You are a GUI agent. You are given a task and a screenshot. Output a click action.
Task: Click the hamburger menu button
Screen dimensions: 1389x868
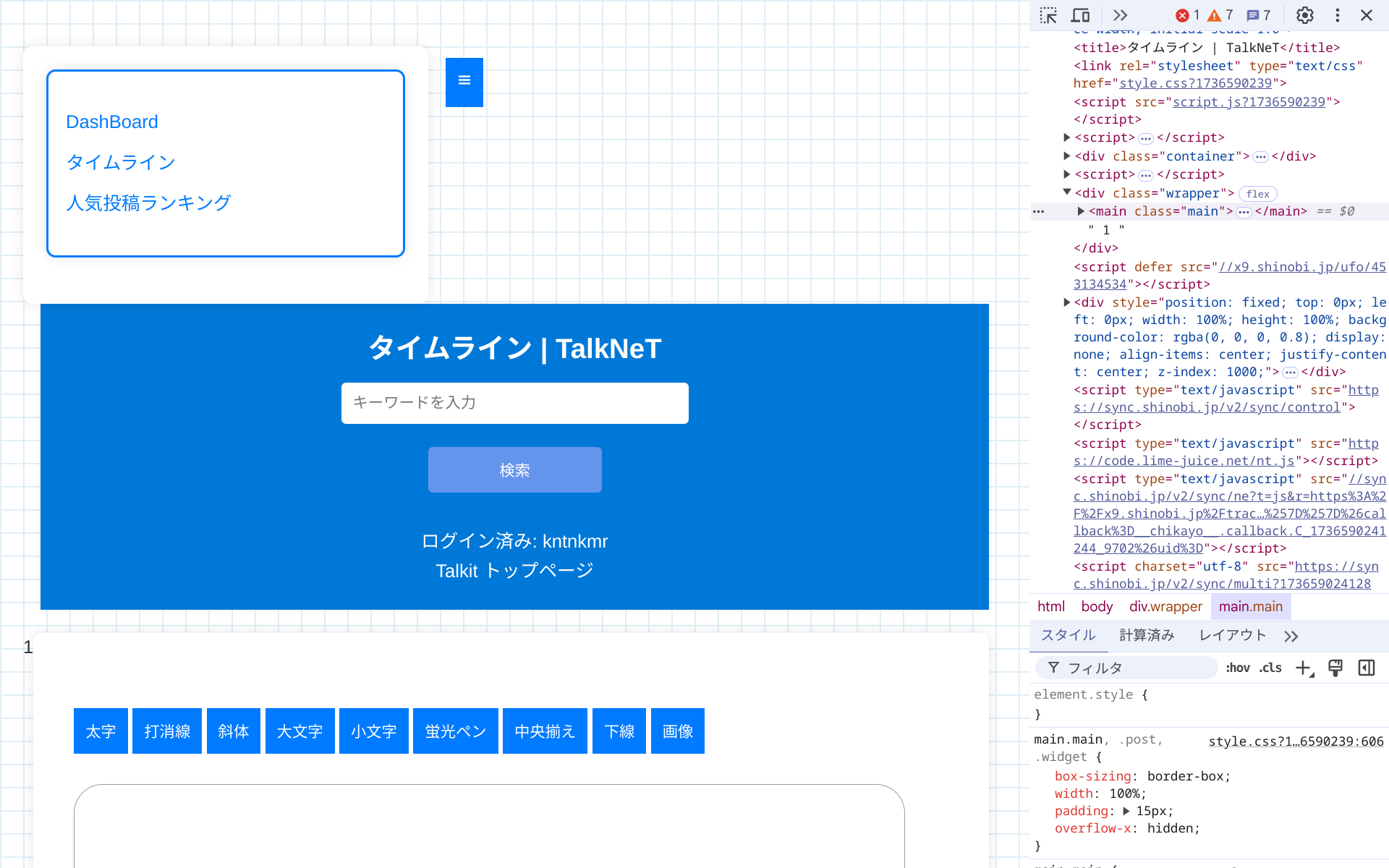[464, 82]
